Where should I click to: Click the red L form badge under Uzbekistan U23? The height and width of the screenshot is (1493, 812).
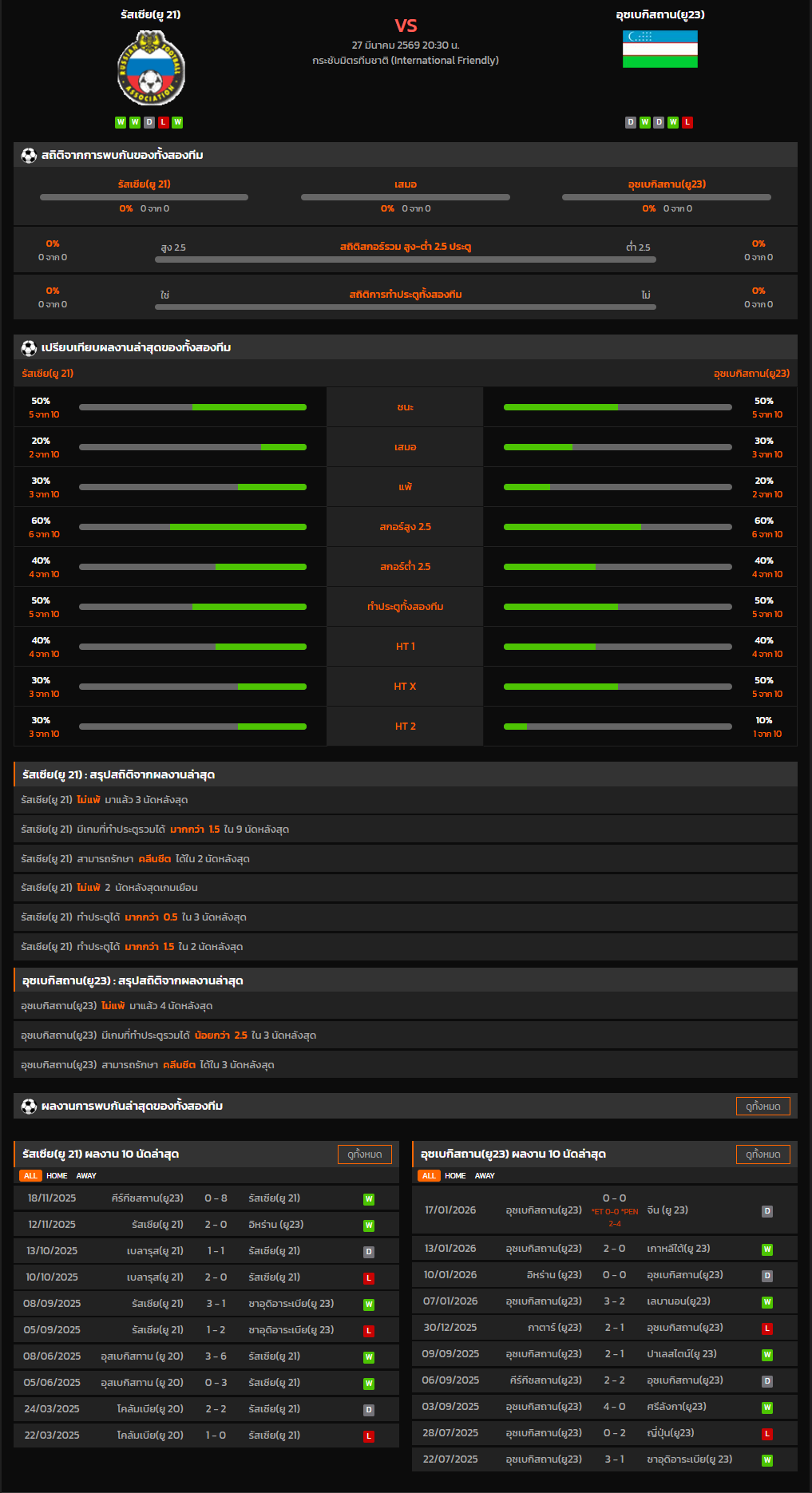click(x=687, y=122)
